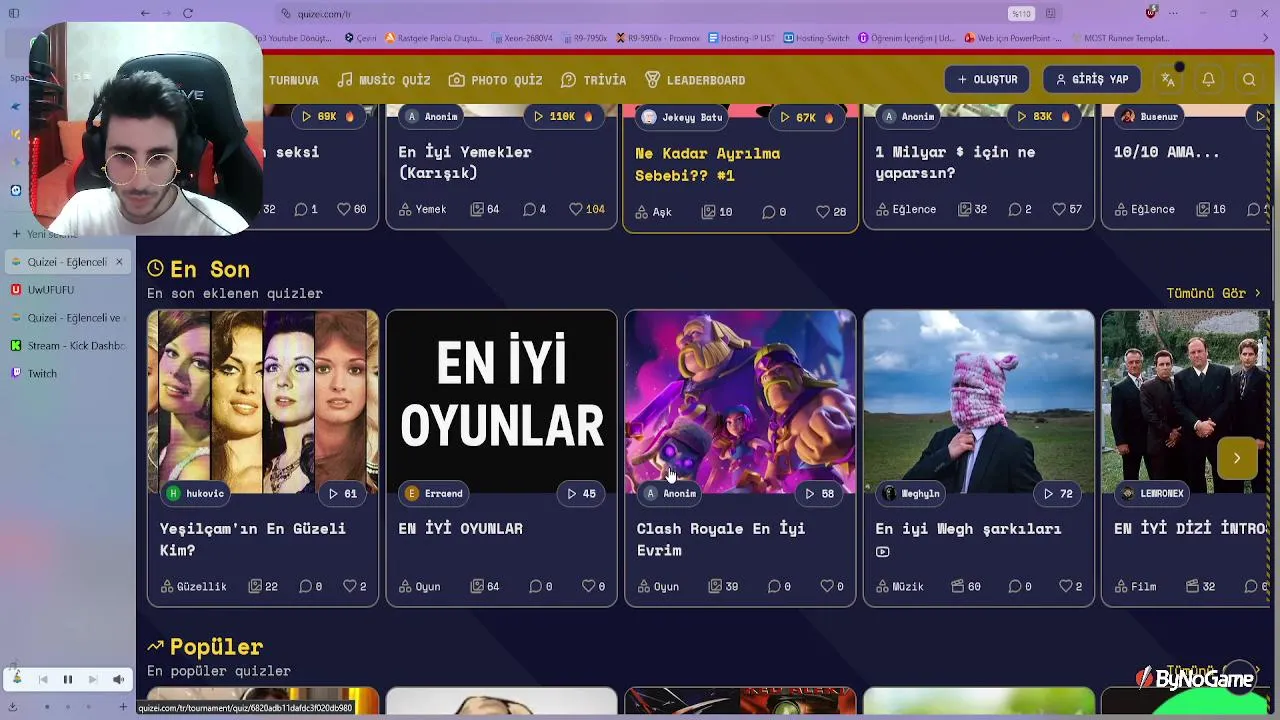Image resolution: width=1280 pixels, height=720 pixels.
Task: Click the play count 61 on Yeşilçam card
Action: (x=343, y=493)
